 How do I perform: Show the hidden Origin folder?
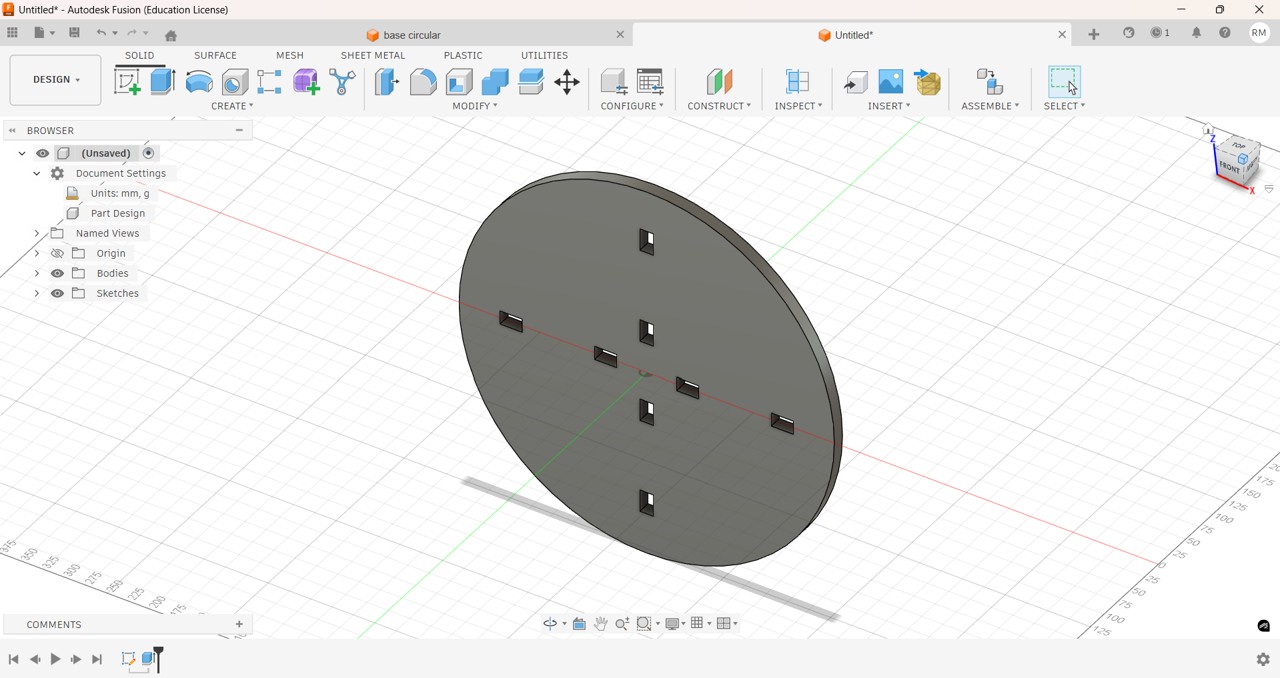58,253
